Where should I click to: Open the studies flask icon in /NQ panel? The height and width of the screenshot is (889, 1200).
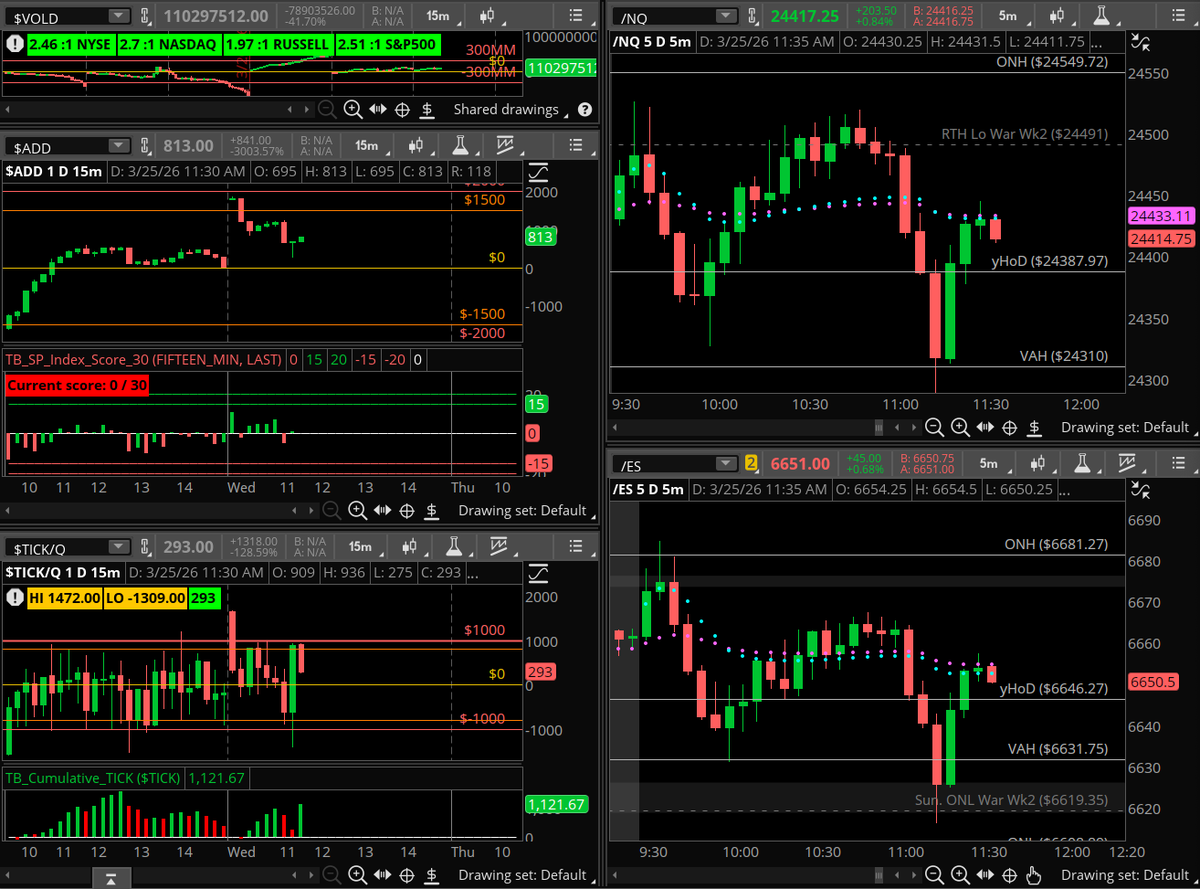click(x=1102, y=16)
